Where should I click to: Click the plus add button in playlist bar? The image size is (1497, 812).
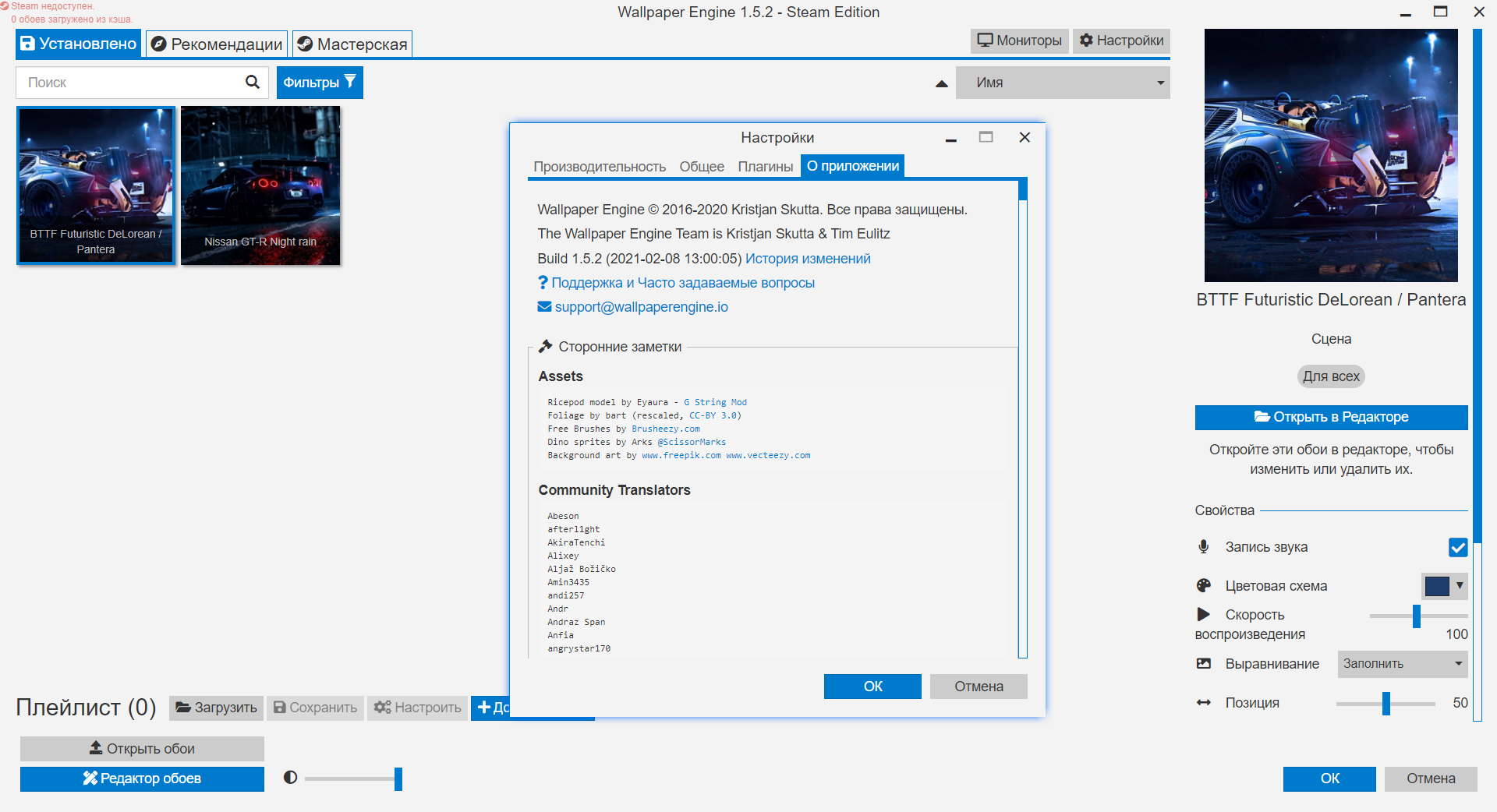[490, 708]
